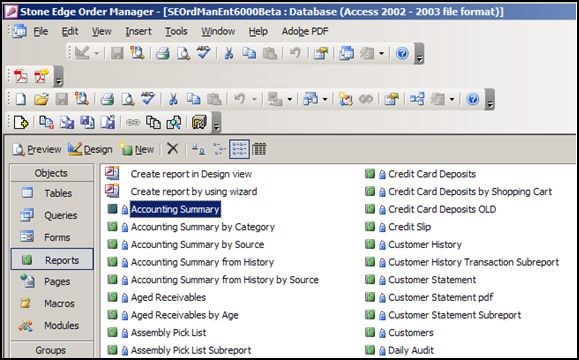Click the second Adobe PDF email icon
Image resolution: width=579 pixels, height=360 pixels.
pos(41,76)
